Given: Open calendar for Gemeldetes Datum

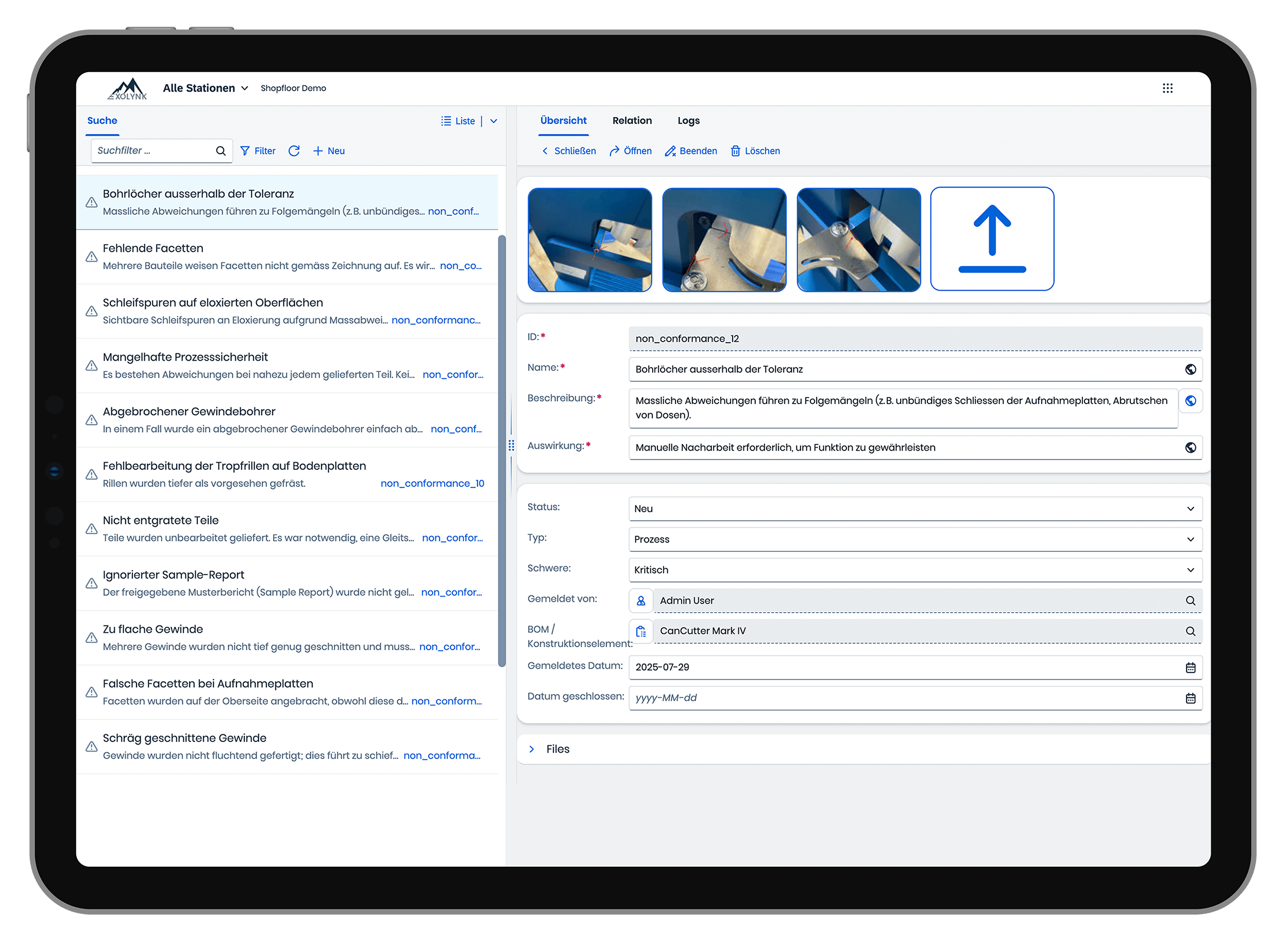Looking at the screenshot, I should click(x=1191, y=668).
